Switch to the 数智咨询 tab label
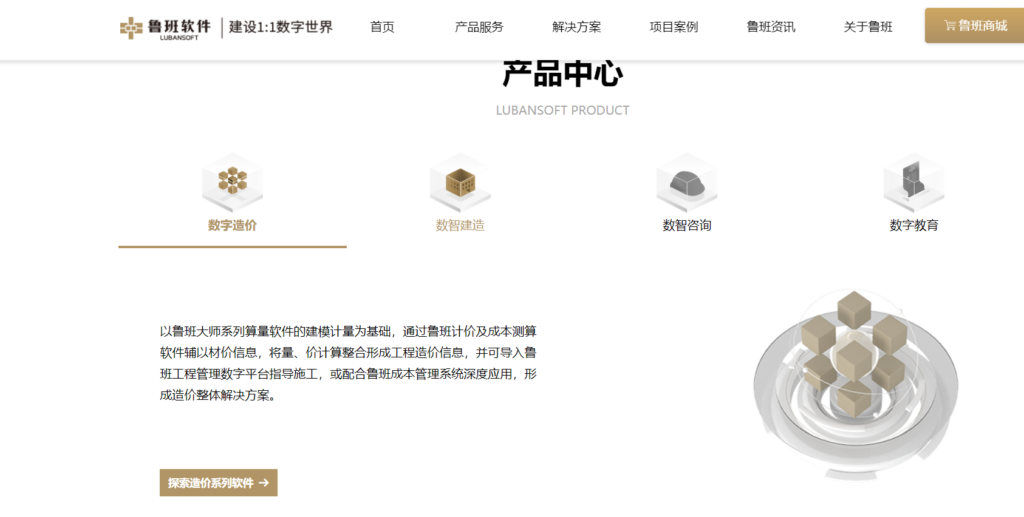Viewport: 1024px width, 517px height. click(686, 225)
